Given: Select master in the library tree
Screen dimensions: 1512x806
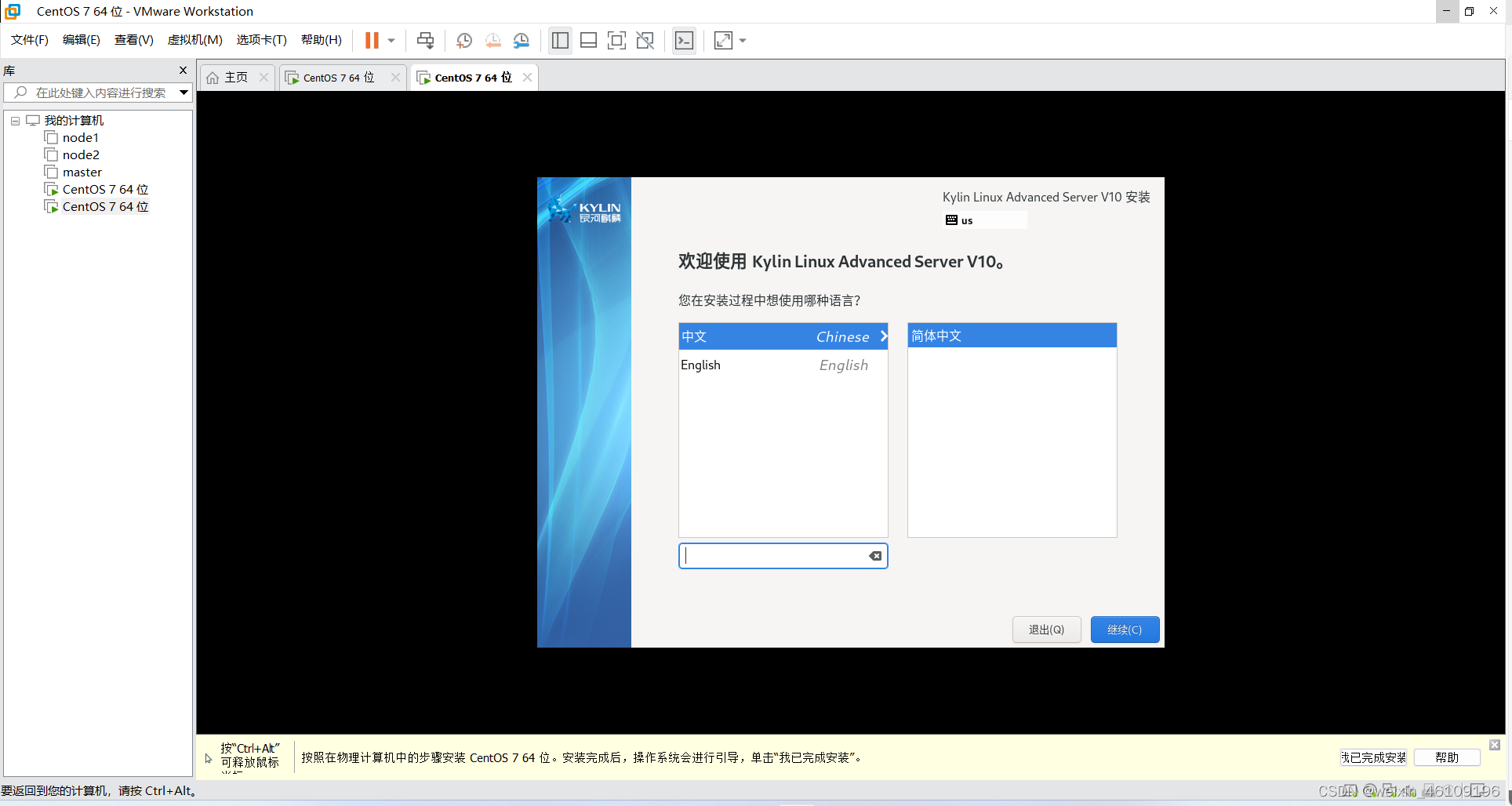Looking at the screenshot, I should (x=82, y=172).
